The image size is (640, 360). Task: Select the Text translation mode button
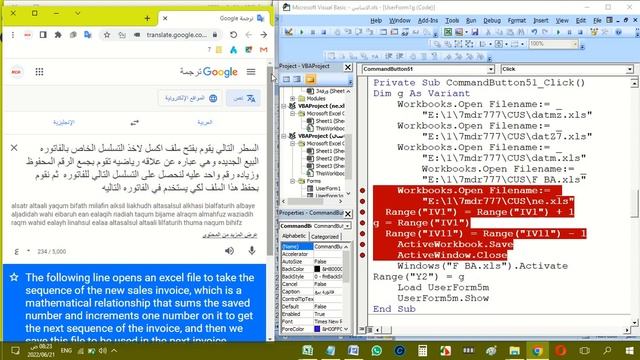pyautogui.click(x=244, y=98)
